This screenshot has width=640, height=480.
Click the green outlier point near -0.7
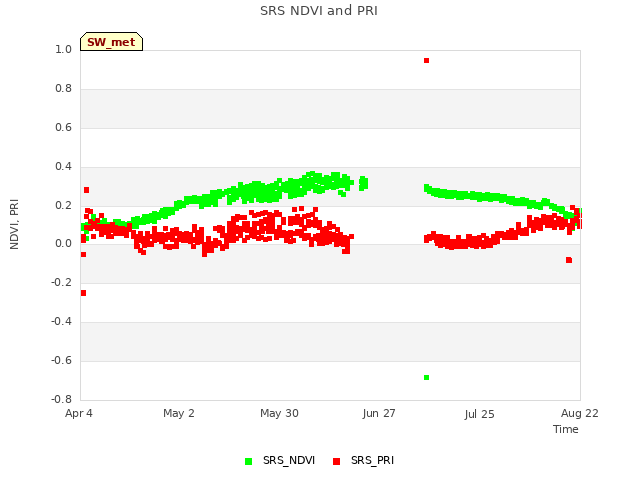pyautogui.click(x=427, y=378)
